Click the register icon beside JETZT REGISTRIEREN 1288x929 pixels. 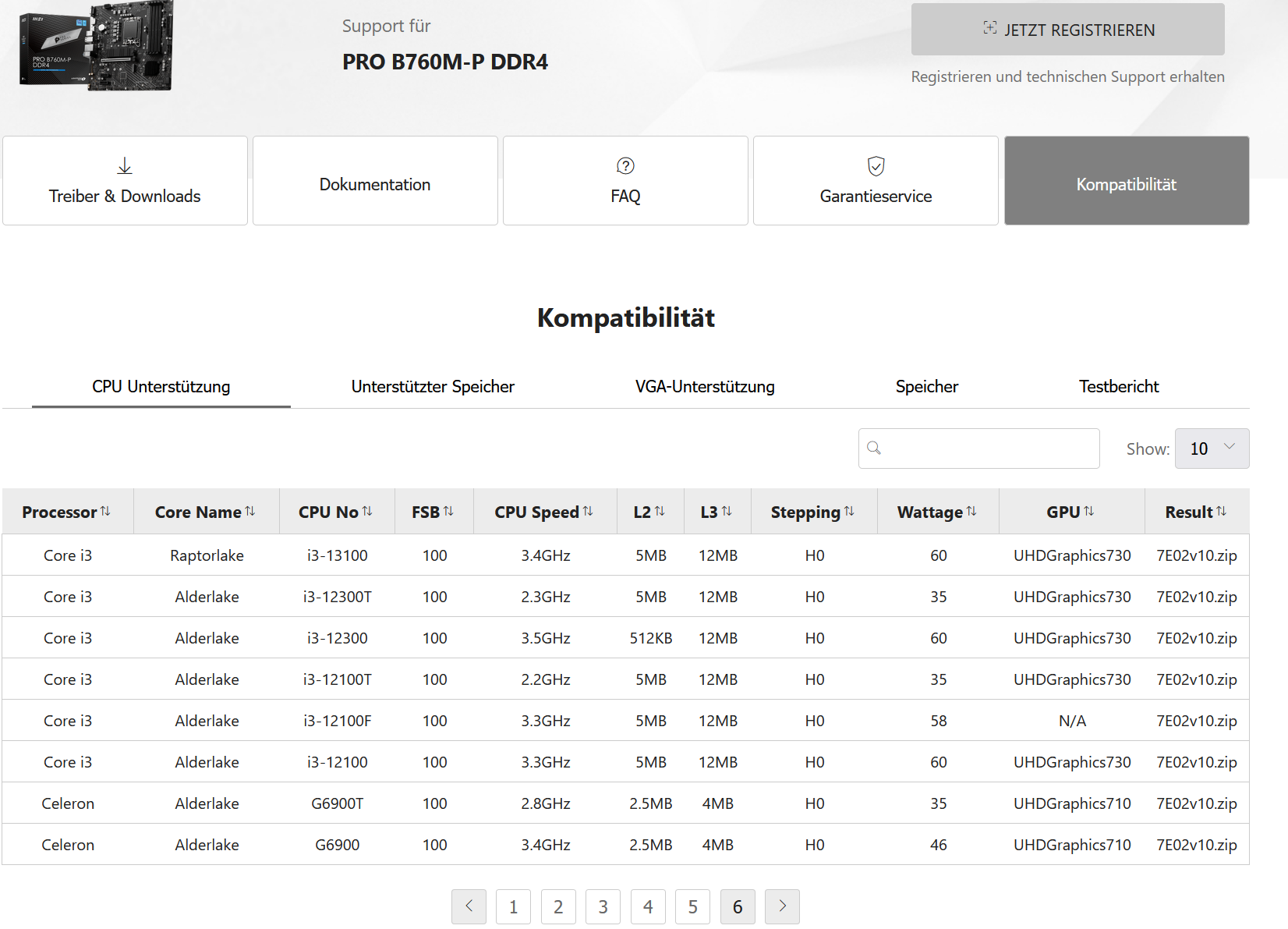pyautogui.click(x=990, y=28)
